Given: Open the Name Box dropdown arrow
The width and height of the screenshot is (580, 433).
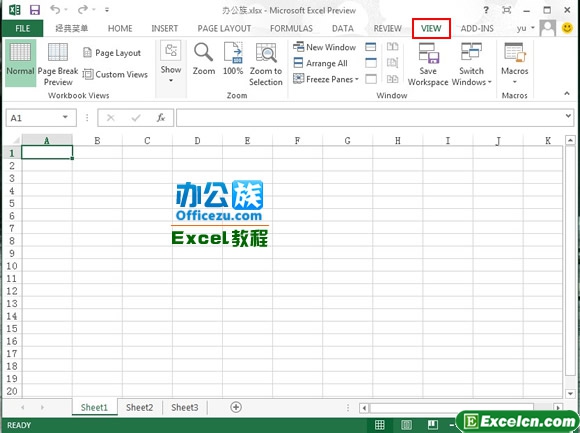Looking at the screenshot, I should (x=65, y=117).
